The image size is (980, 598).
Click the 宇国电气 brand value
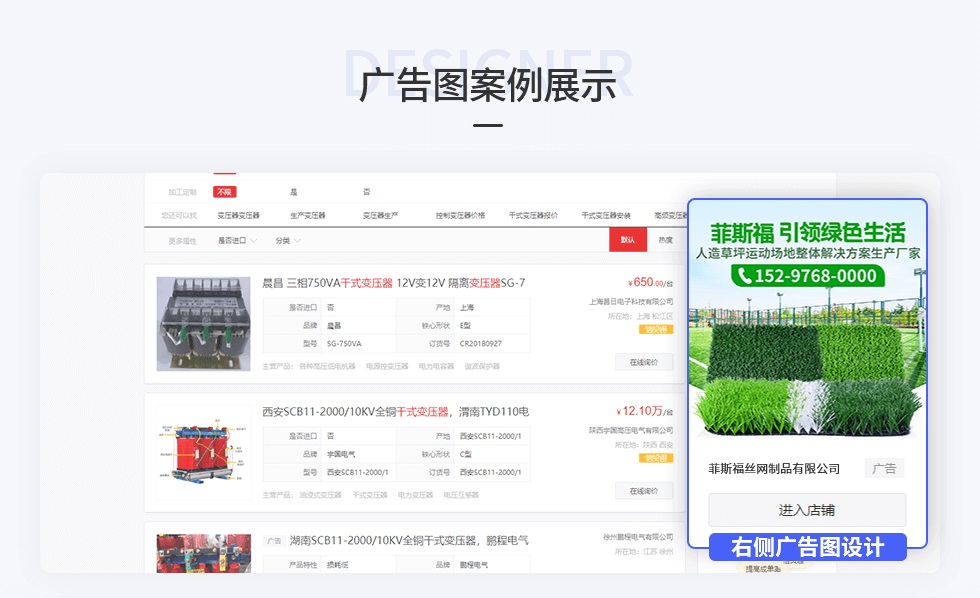(x=341, y=454)
